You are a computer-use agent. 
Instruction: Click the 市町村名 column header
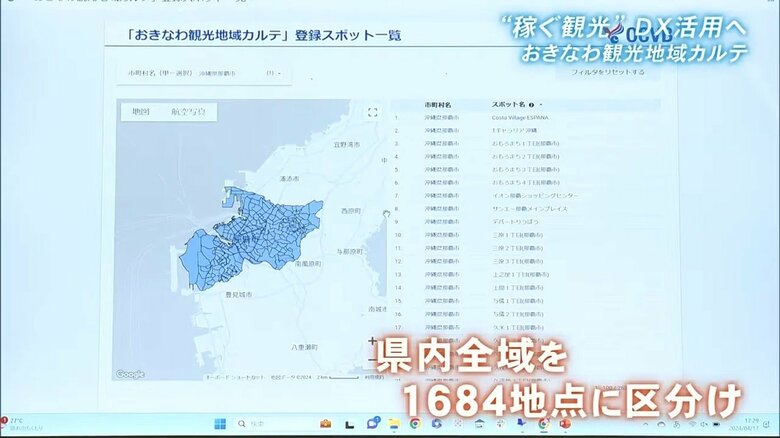click(x=438, y=104)
